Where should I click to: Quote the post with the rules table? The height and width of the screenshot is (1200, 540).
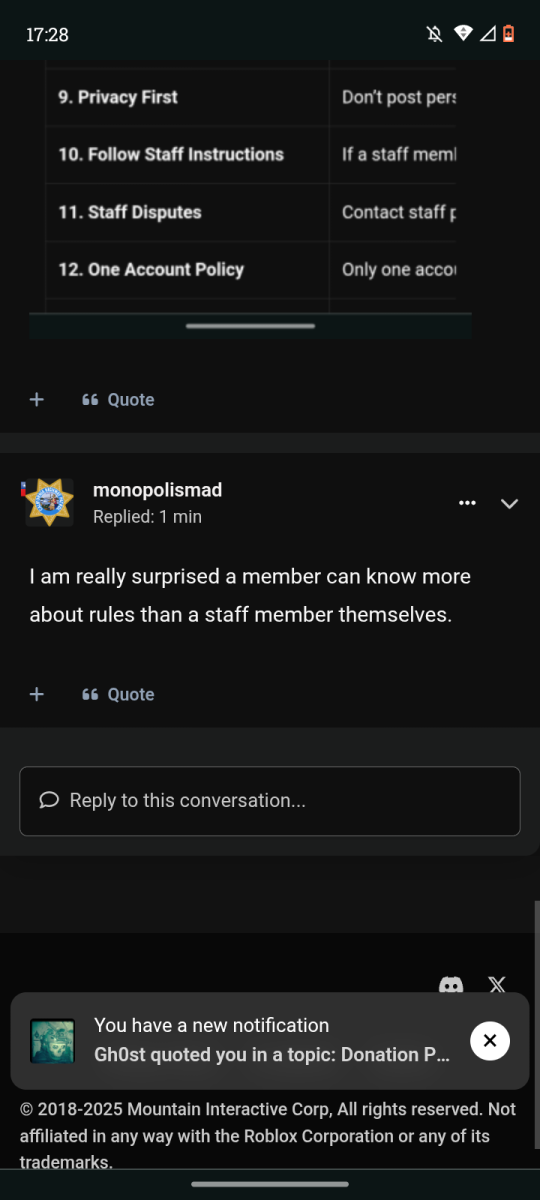pos(118,399)
